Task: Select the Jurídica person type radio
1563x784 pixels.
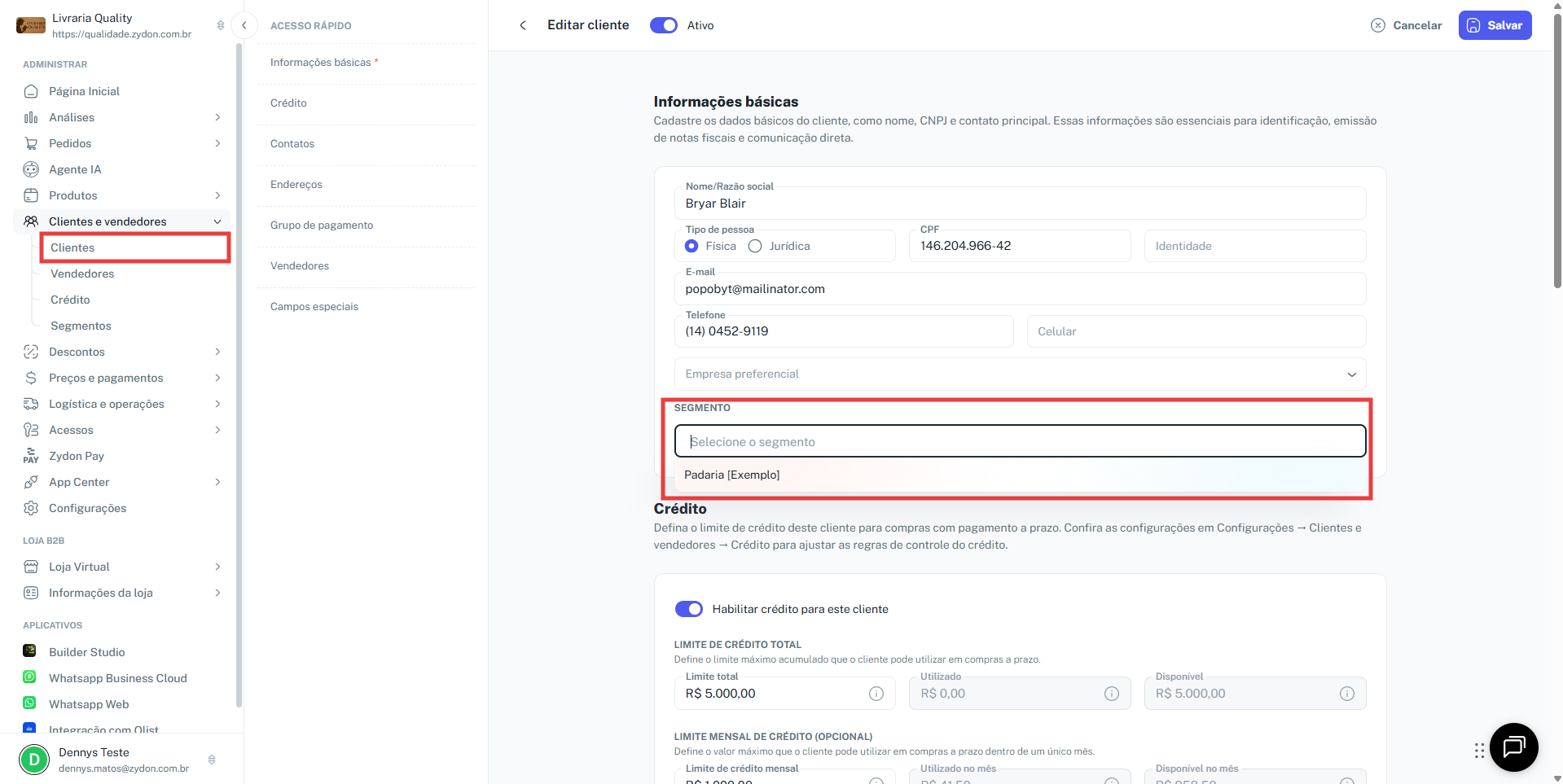Action: coord(755,246)
